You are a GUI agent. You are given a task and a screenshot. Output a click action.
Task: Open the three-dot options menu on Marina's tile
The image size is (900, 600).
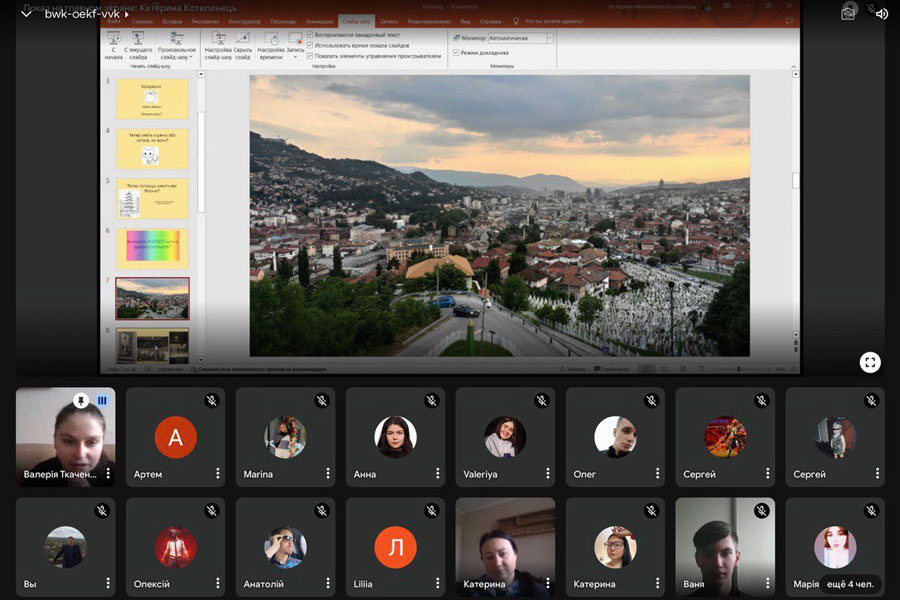point(327,474)
